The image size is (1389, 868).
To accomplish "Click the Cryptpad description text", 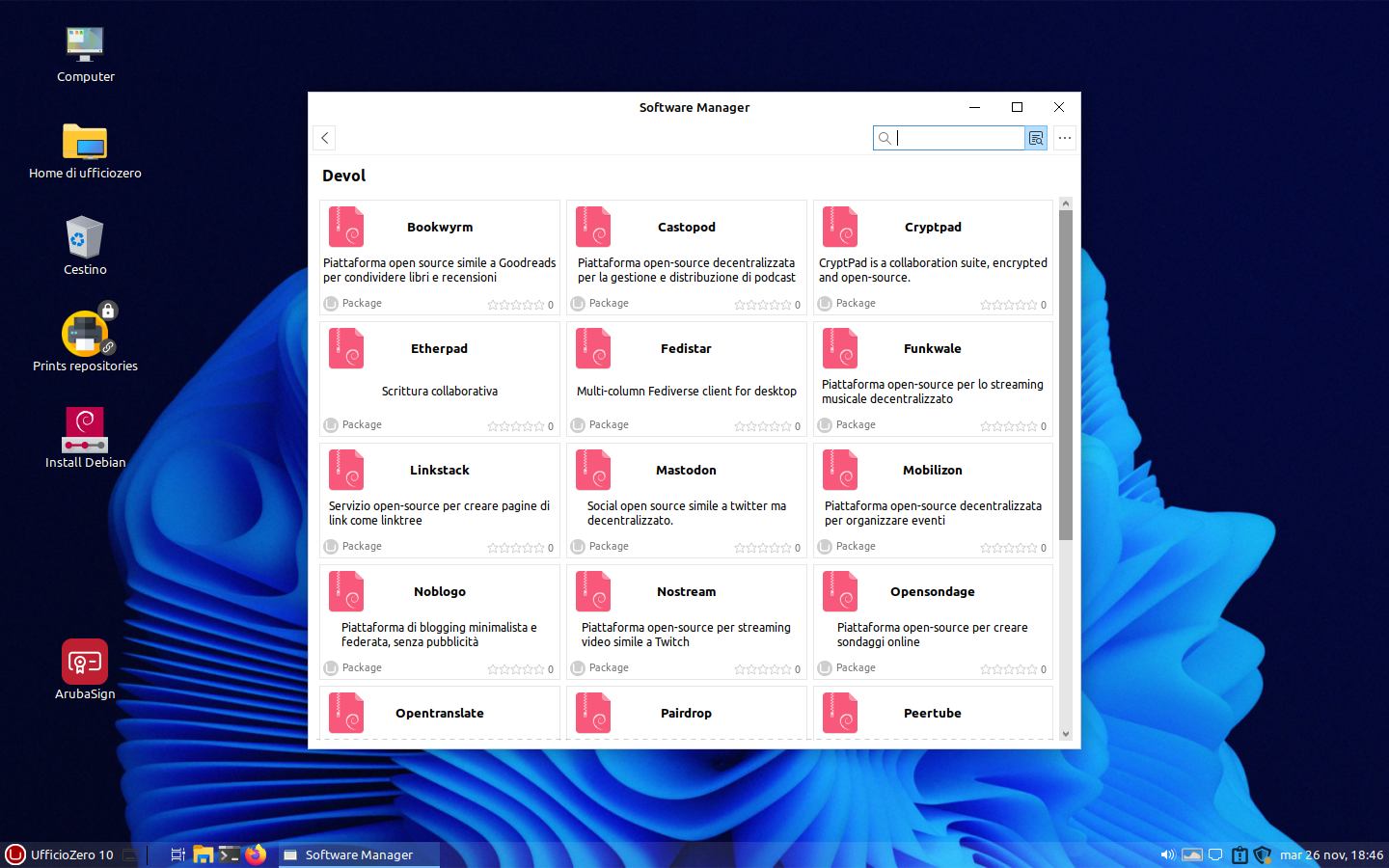I will (x=933, y=270).
